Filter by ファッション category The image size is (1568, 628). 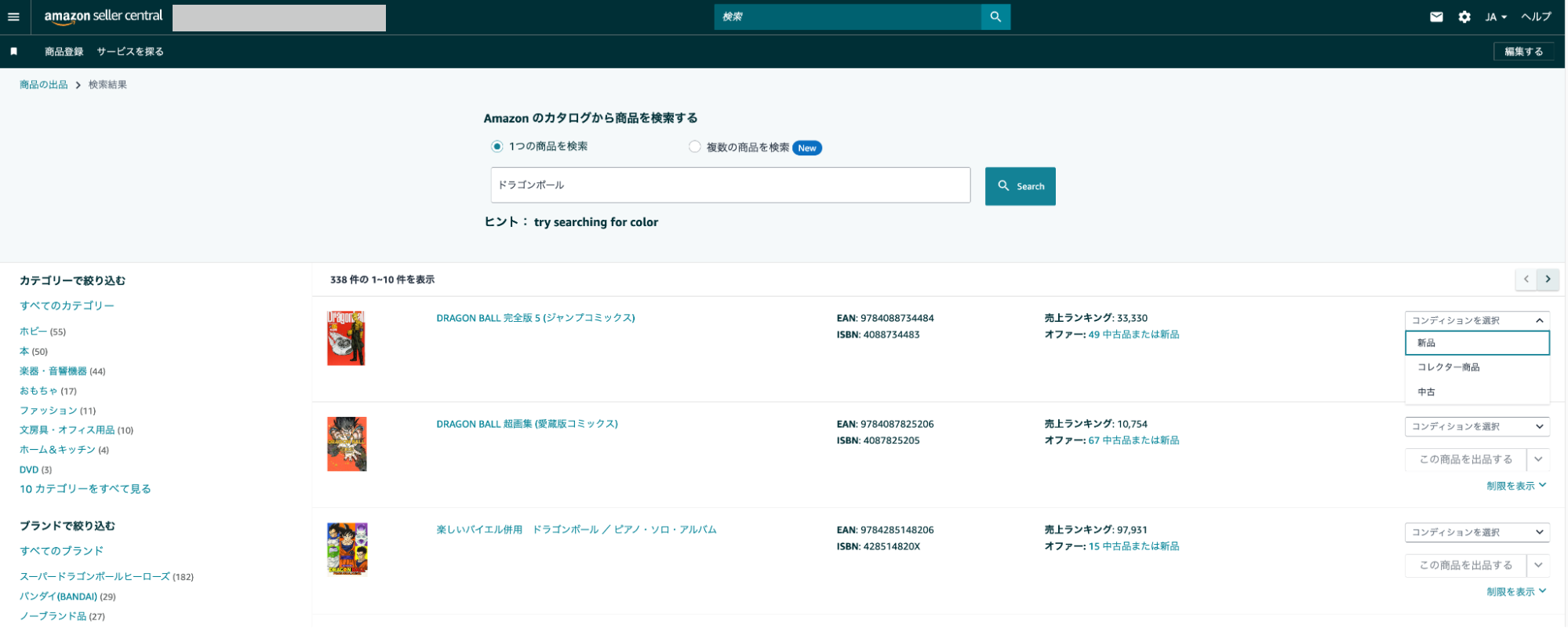click(x=48, y=410)
